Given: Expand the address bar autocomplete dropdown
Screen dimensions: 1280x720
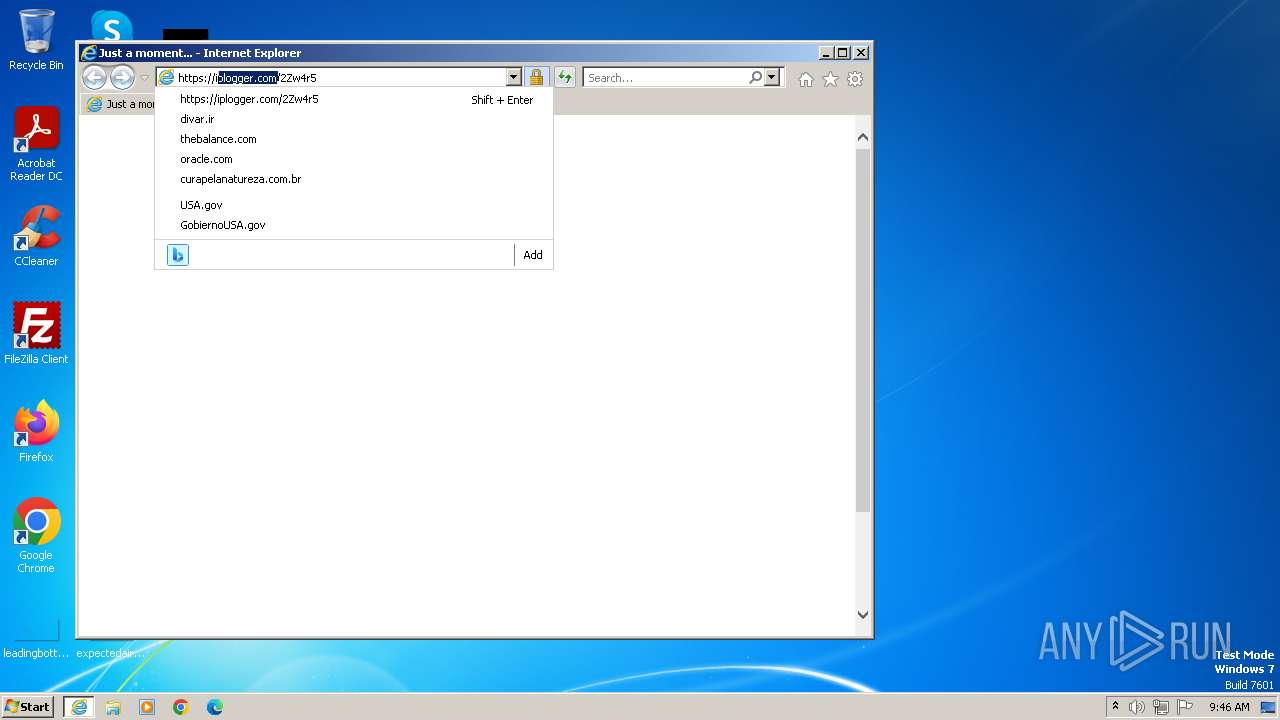Looking at the screenshot, I should point(513,77).
